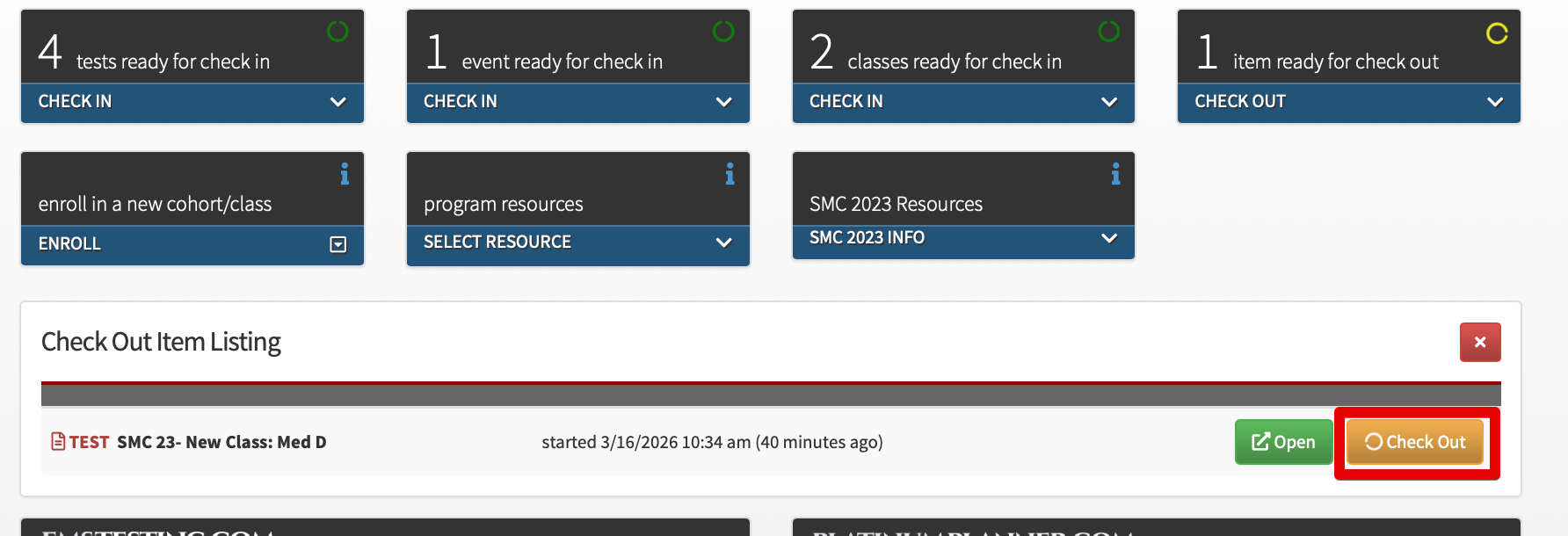Expand CHECK IN dropdown for classes
Viewport: 1568px width, 536px height.
coord(963,102)
